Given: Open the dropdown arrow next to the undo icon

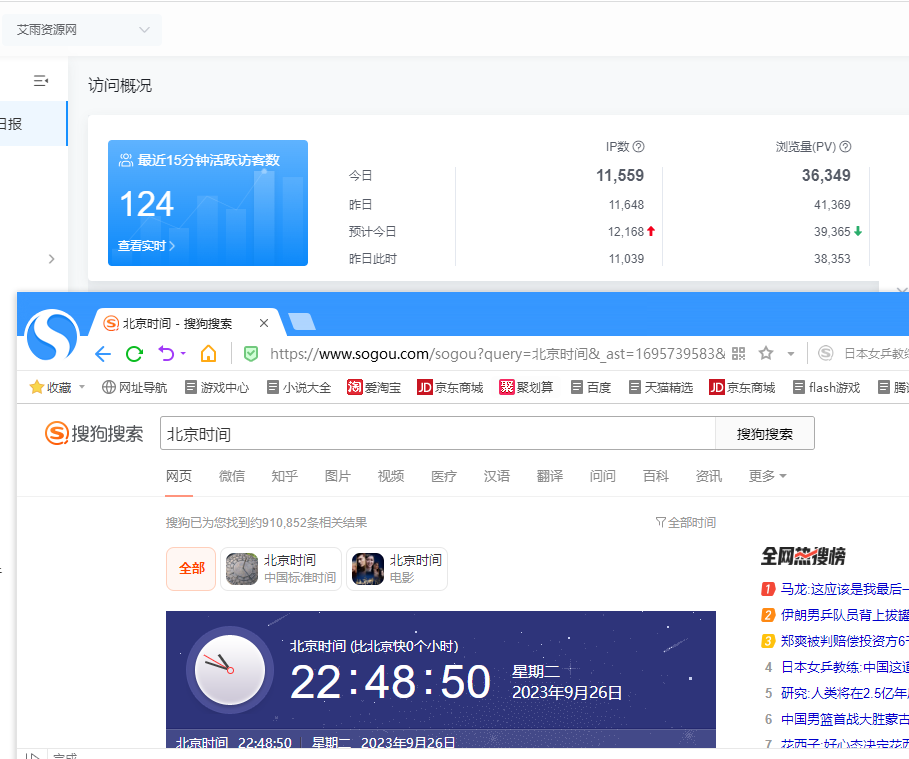Looking at the screenshot, I should pos(183,353).
